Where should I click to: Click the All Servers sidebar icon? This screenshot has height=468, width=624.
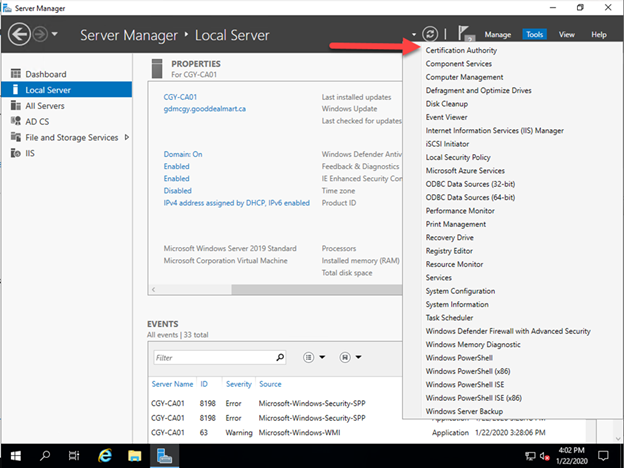(16, 105)
